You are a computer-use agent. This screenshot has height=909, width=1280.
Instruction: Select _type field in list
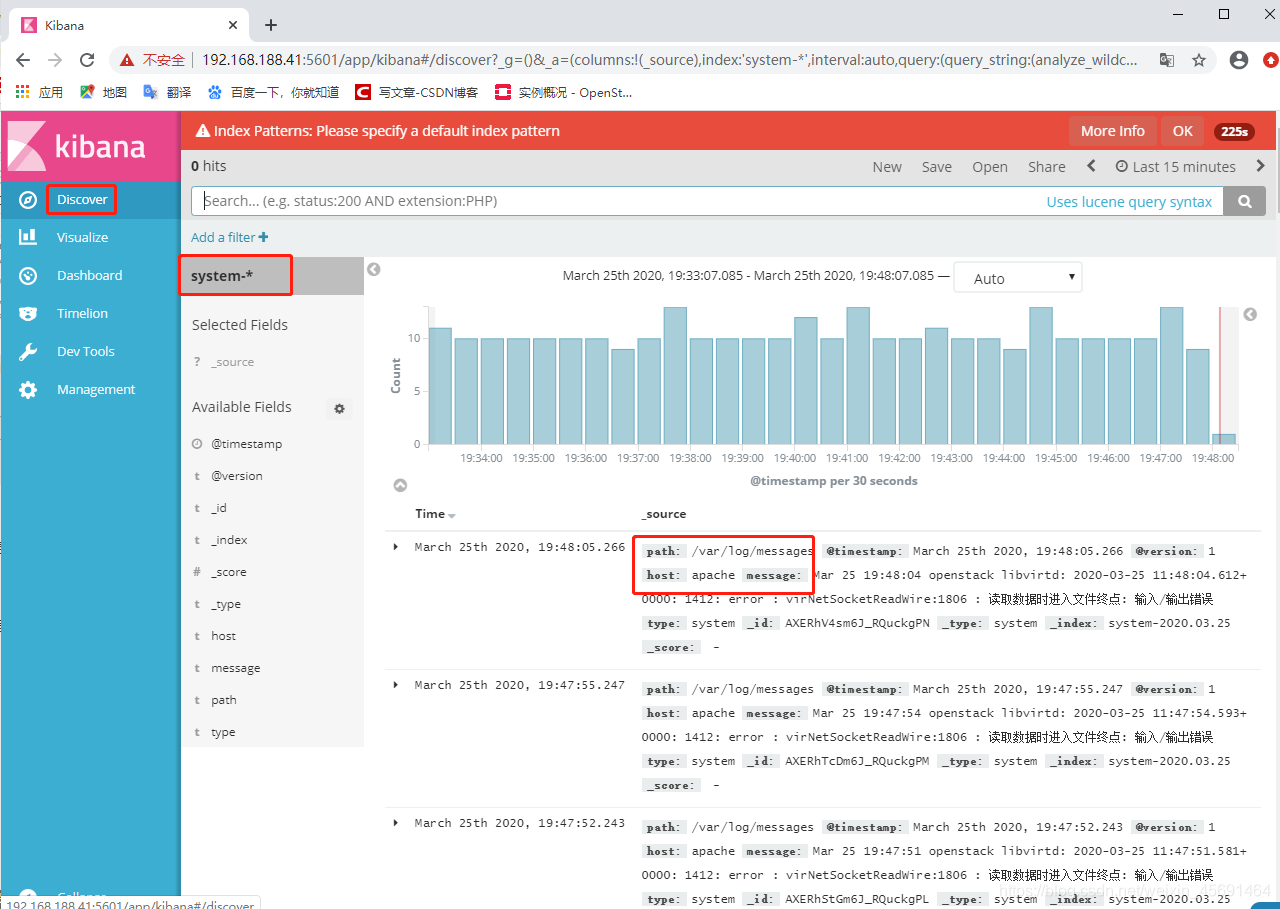226,604
